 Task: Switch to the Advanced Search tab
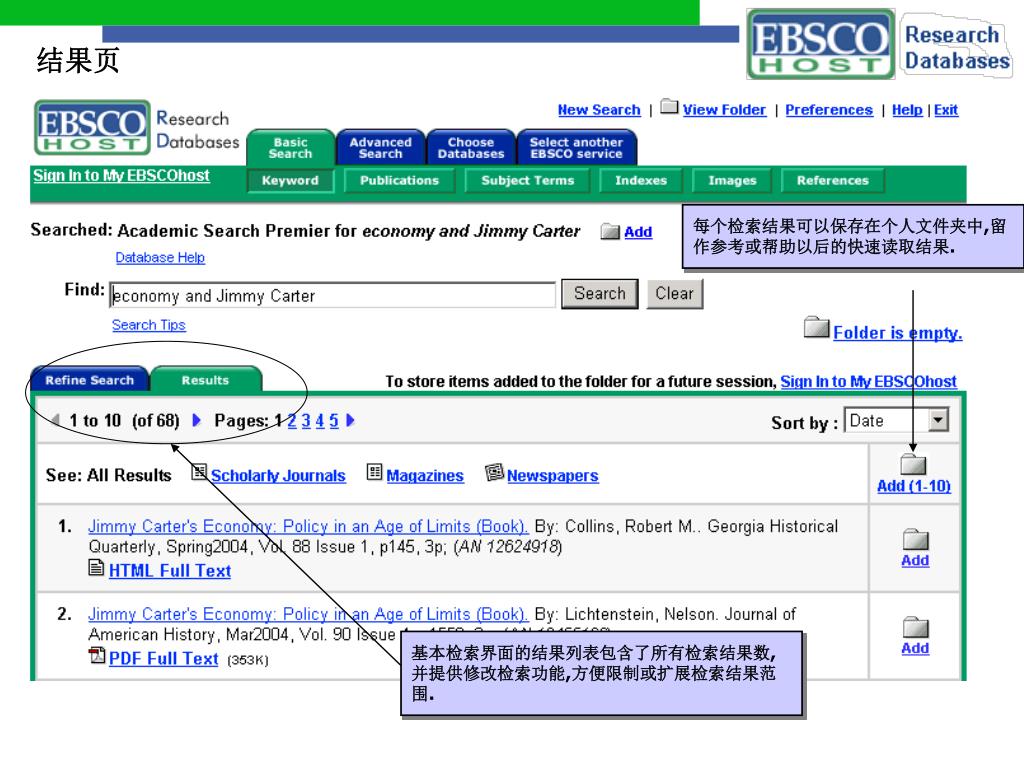click(381, 148)
